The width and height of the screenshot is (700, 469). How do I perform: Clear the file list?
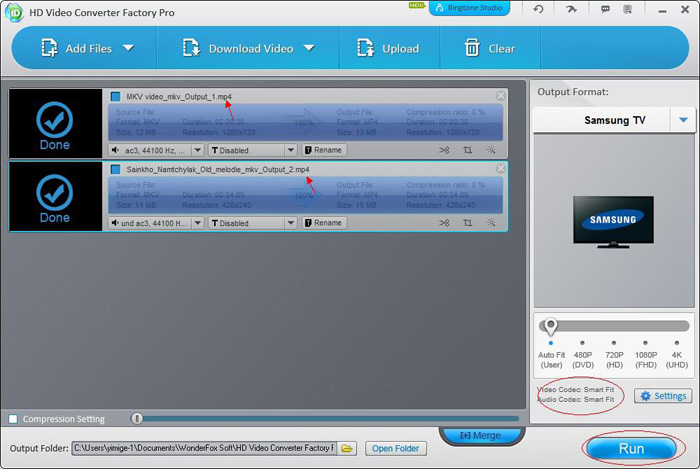click(x=490, y=48)
